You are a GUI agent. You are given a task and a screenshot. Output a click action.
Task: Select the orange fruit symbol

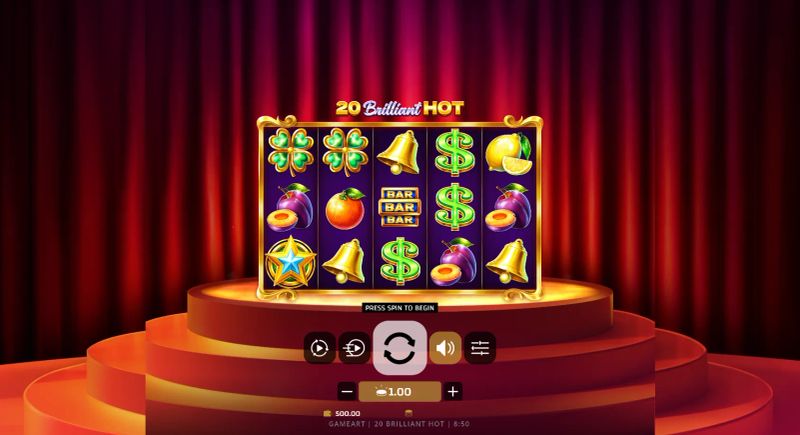[345, 208]
